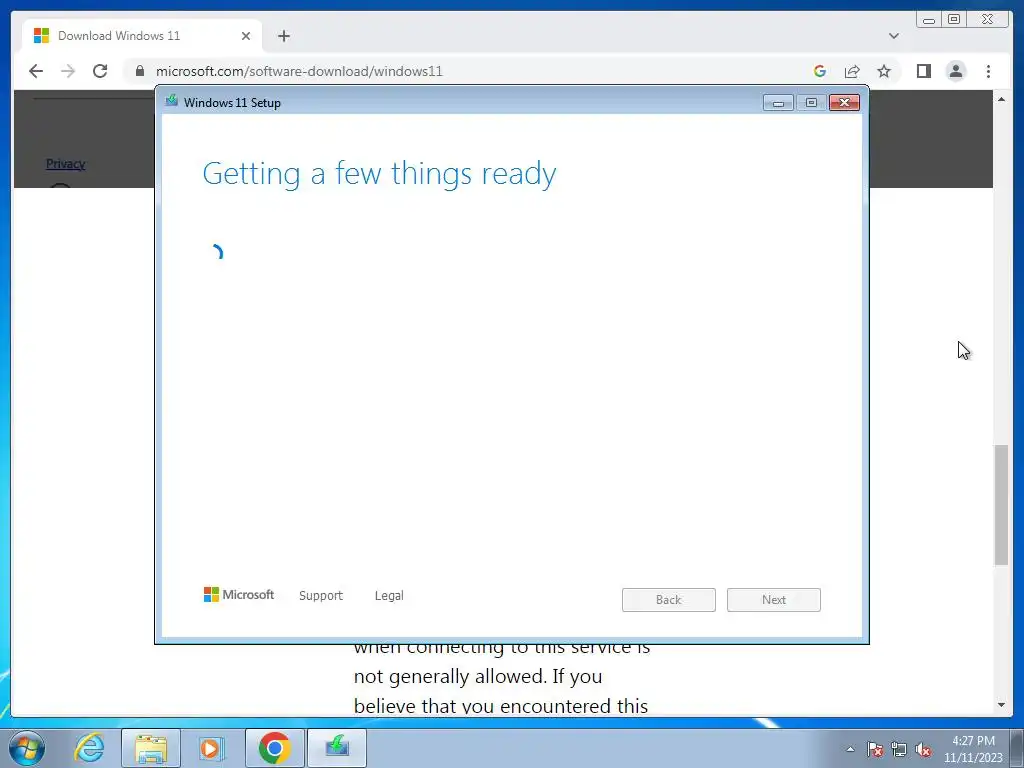Viewport: 1024px width, 768px height.
Task: Click the Google icon in address bar
Action: tap(820, 71)
